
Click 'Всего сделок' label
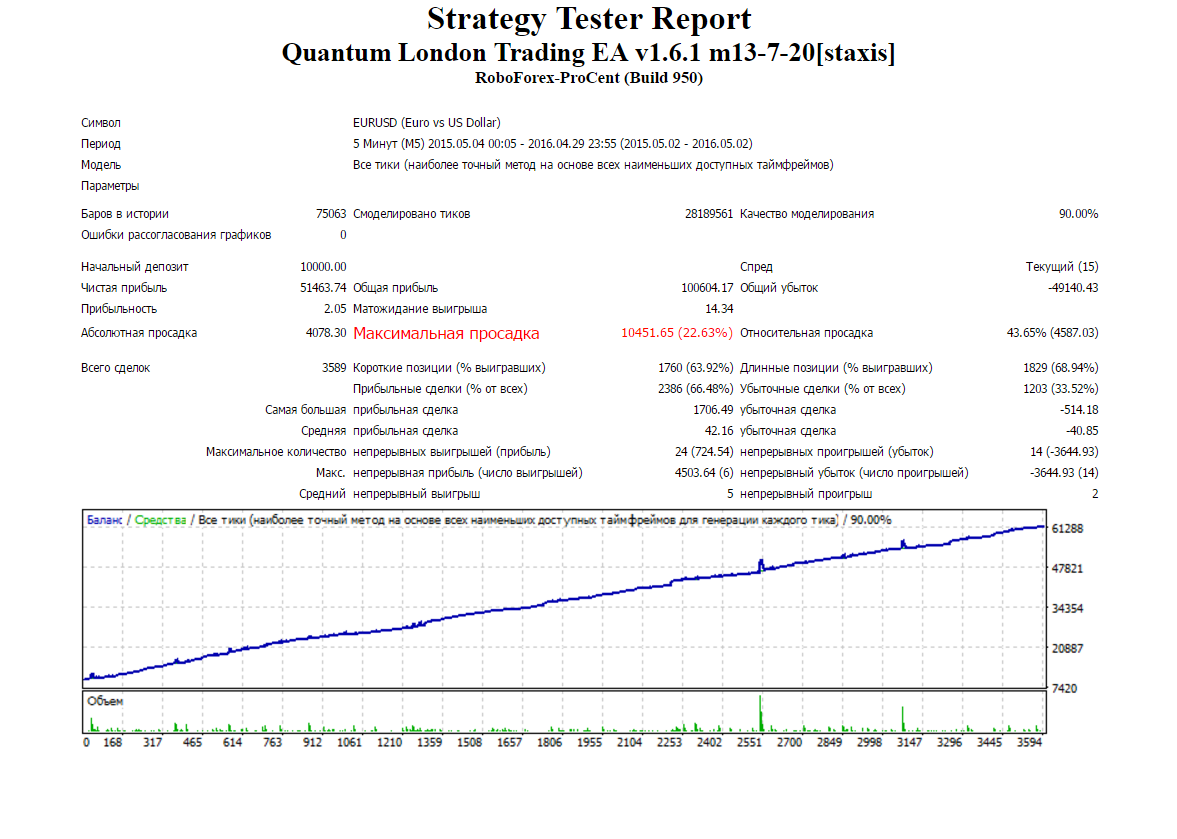(x=116, y=368)
